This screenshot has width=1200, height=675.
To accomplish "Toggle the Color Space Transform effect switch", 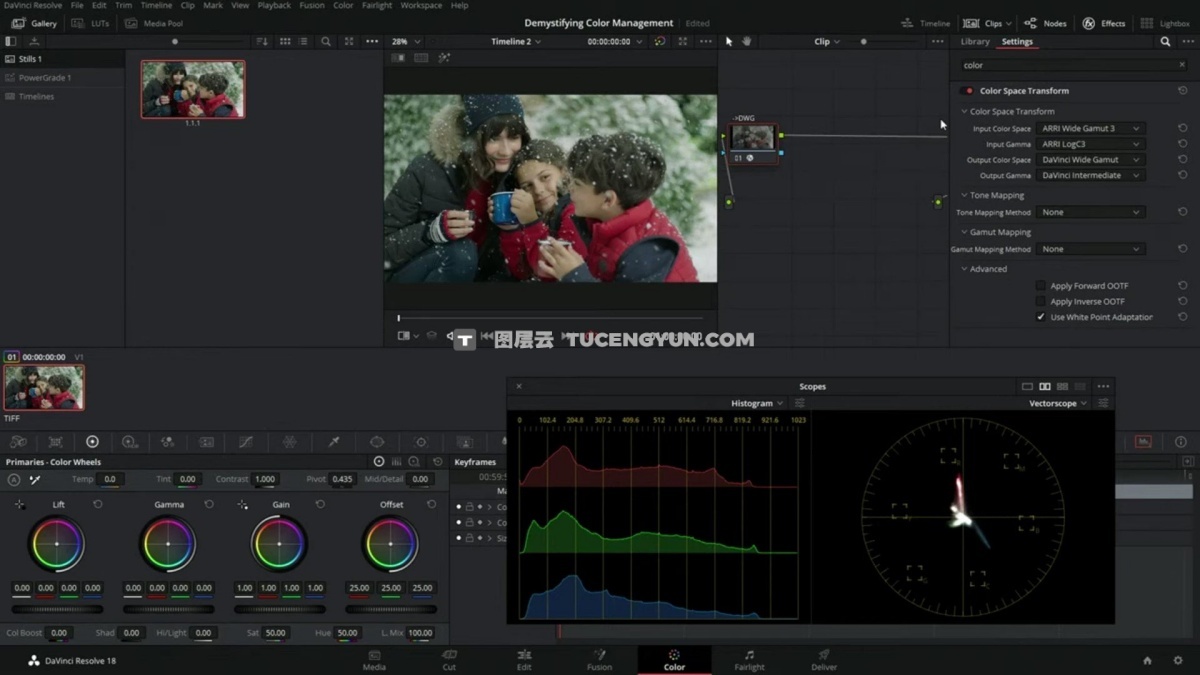I will tap(966, 91).
